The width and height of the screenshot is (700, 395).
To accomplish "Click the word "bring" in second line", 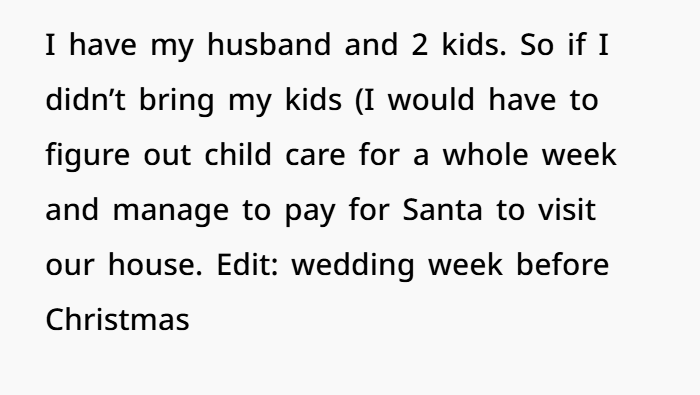I will tap(177, 101).
